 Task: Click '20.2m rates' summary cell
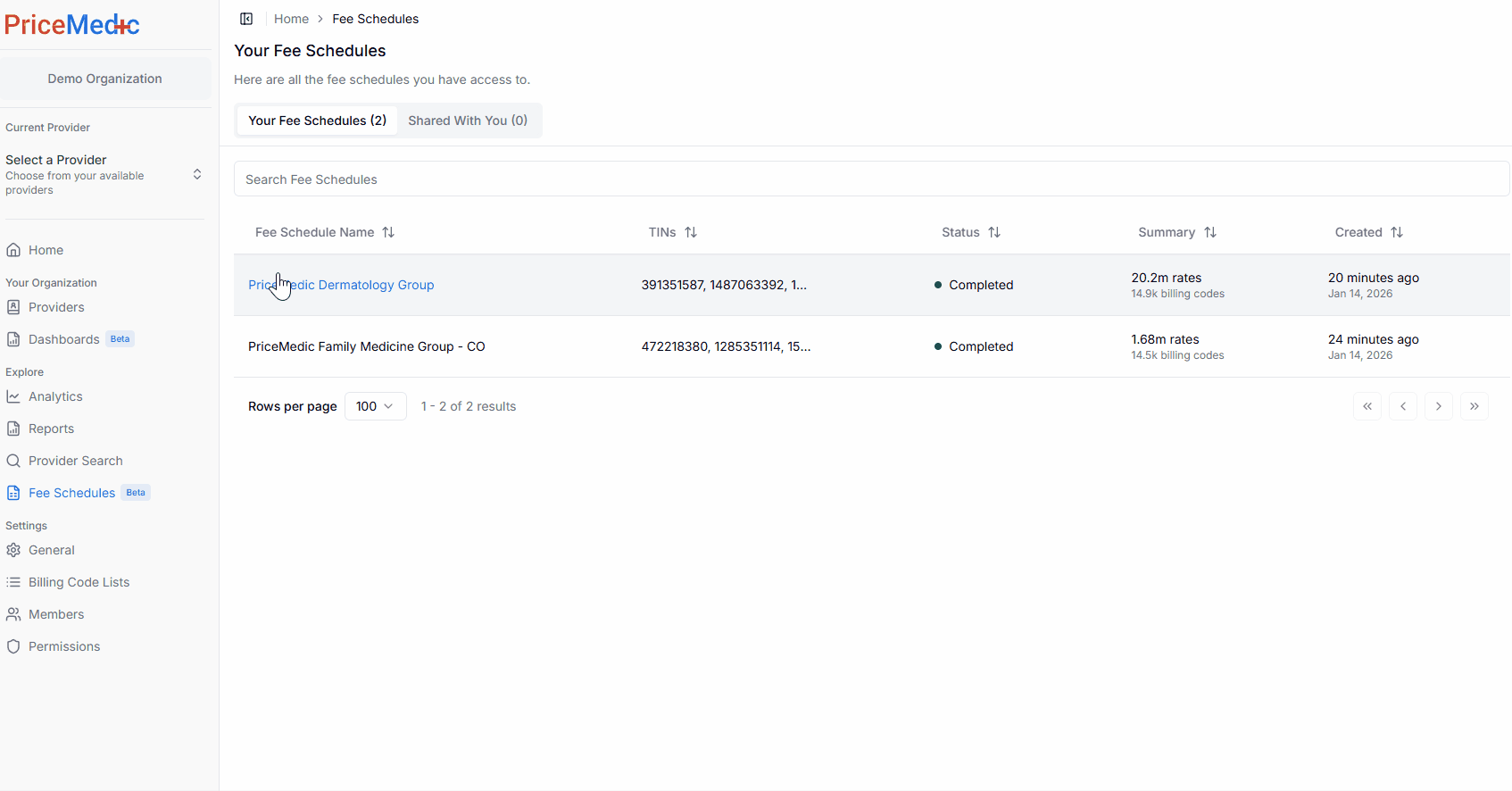(x=1167, y=278)
